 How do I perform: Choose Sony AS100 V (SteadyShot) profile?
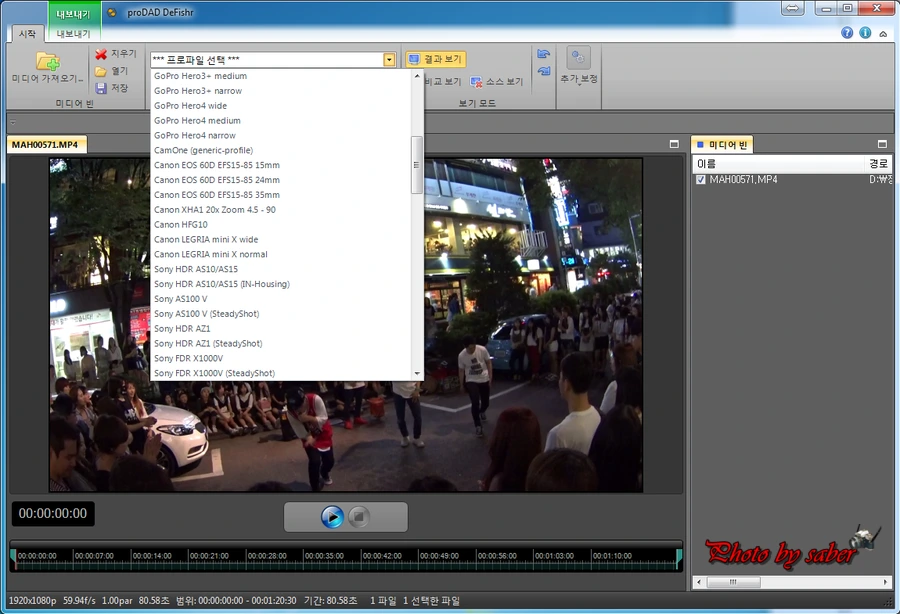point(207,314)
